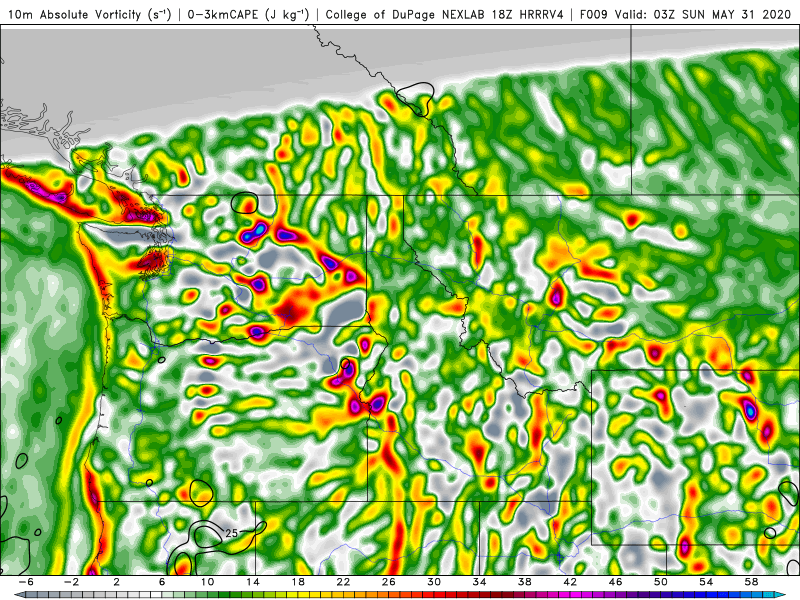Screen dimensions: 800x600
Task: Click the '25' CAPE contour label
Action: point(232,533)
